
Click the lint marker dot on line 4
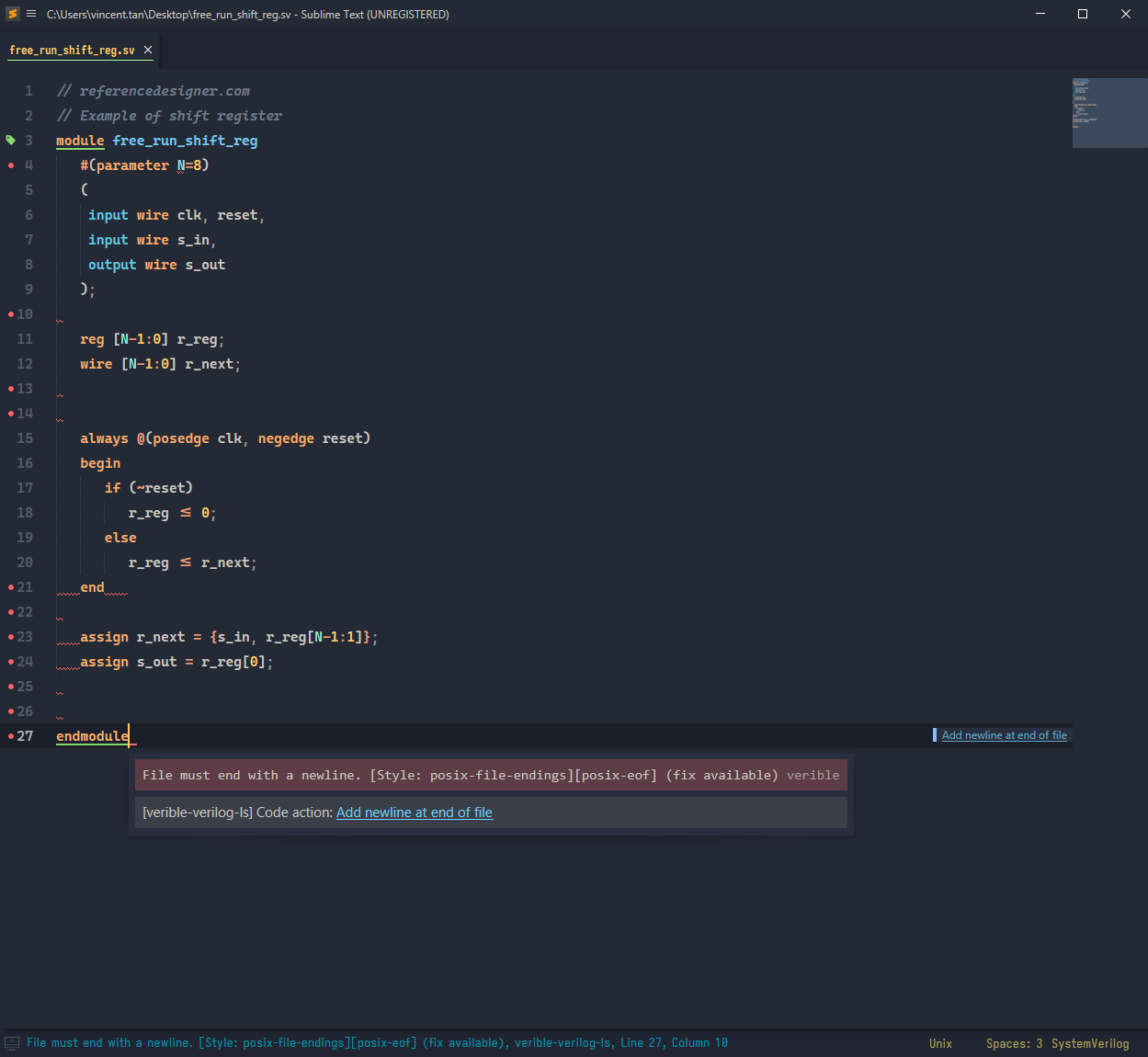(11, 165)
